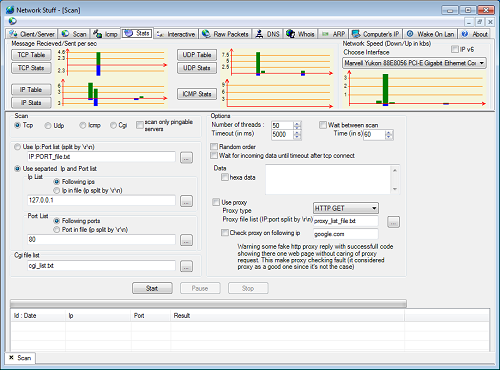Browse for the cgi_list.txt file
Viewport: 500px width, 370px height.
click(x=186, y=266)
